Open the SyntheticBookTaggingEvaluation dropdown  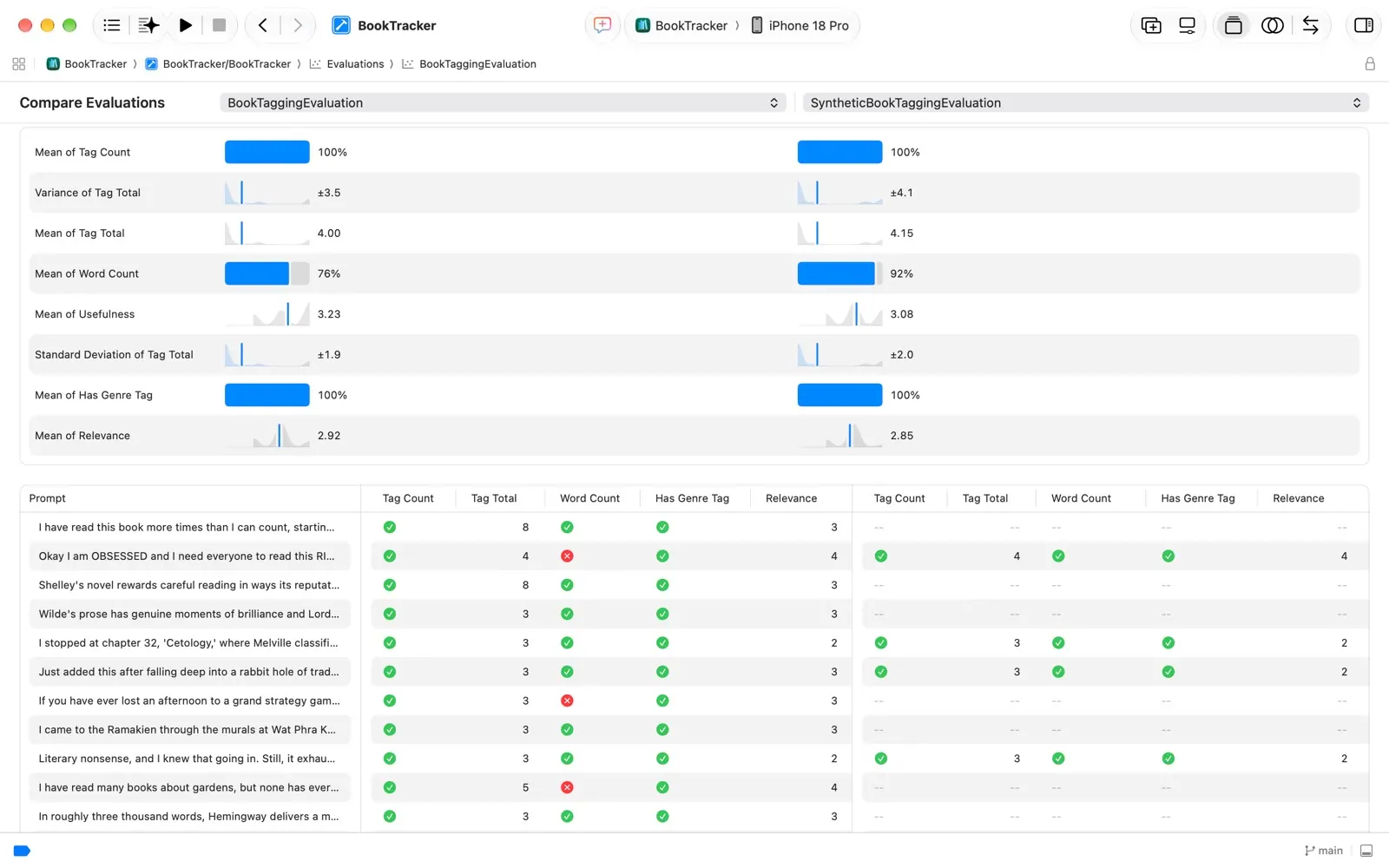(1086, 102)
